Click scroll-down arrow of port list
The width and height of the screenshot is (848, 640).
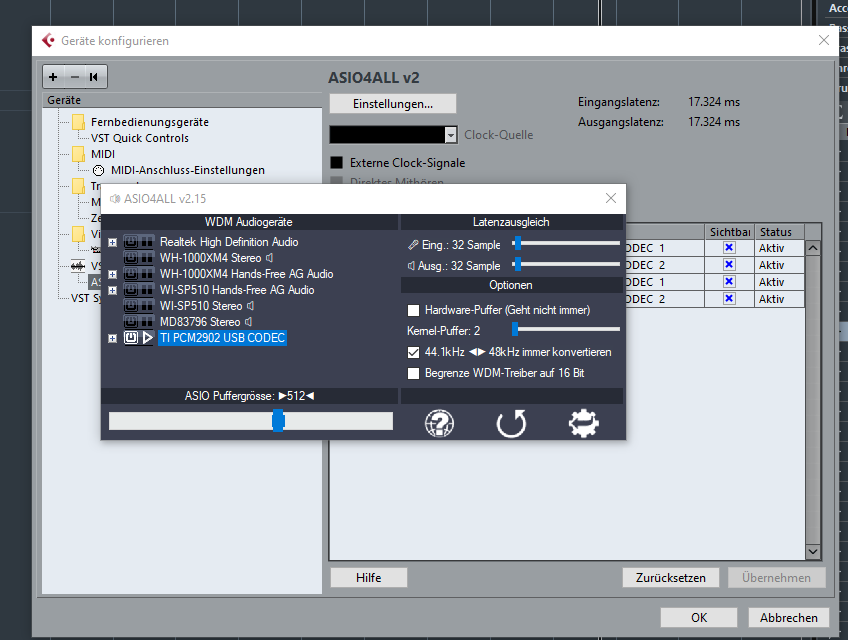point(812,552)
